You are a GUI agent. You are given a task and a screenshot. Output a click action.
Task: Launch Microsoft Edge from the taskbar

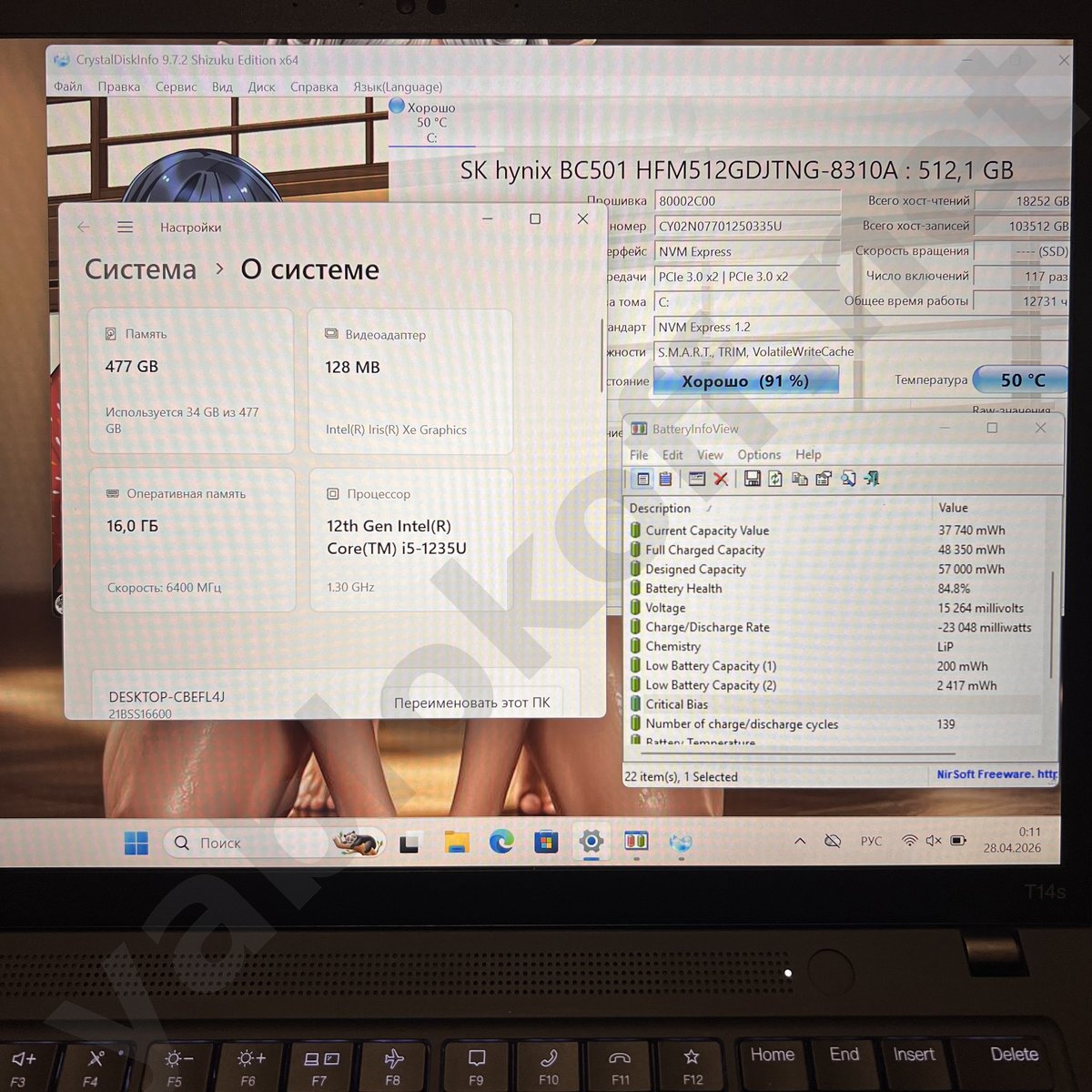coord(501,843)
